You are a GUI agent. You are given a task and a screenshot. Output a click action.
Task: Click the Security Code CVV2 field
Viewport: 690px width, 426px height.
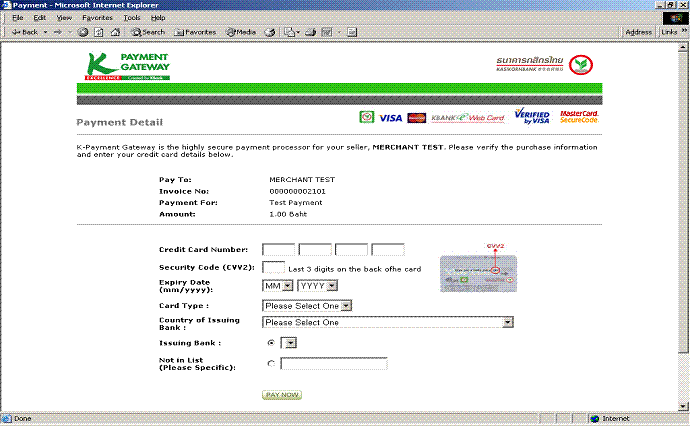273,267
